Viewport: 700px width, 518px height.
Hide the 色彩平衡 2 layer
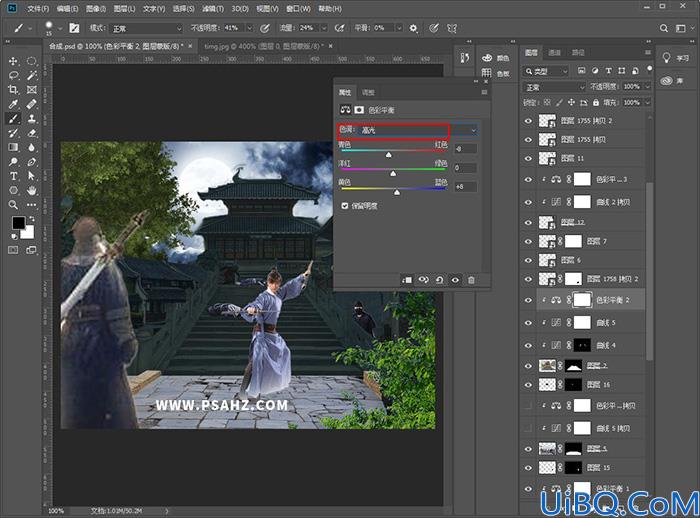pyautogui.click(x=529, y=300)
